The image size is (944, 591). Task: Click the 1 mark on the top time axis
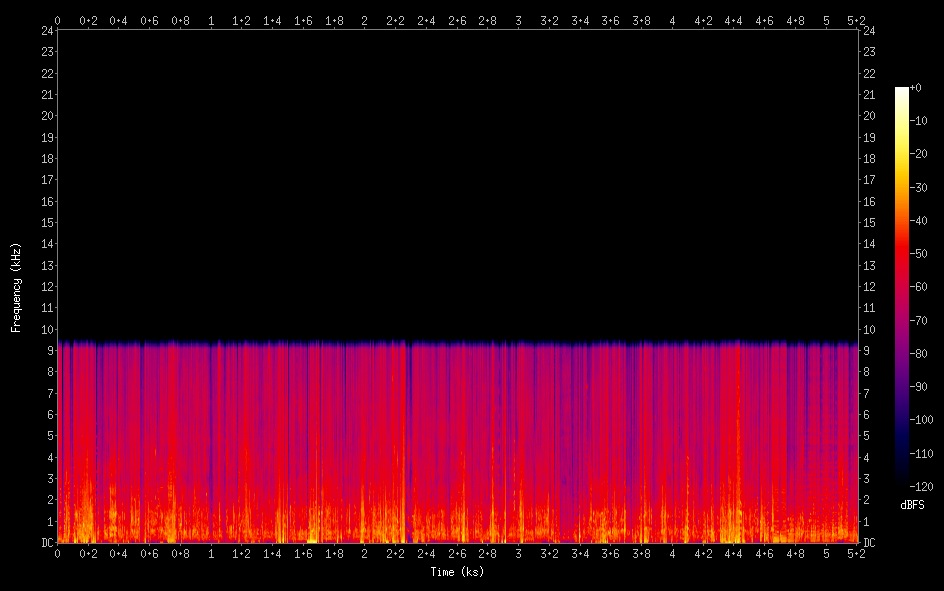[x=211, y=20]
